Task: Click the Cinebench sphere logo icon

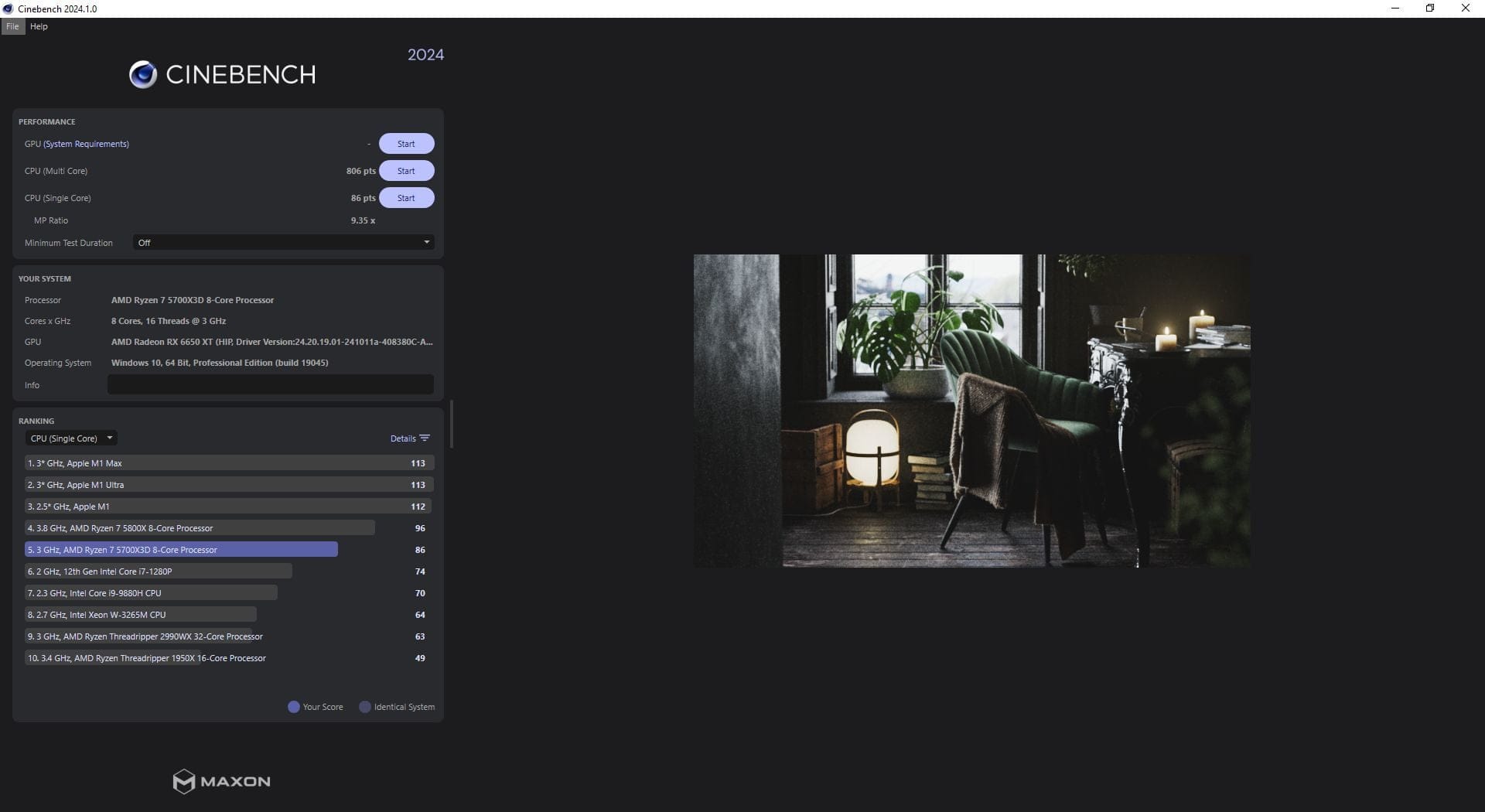Action: click(143, 74)
